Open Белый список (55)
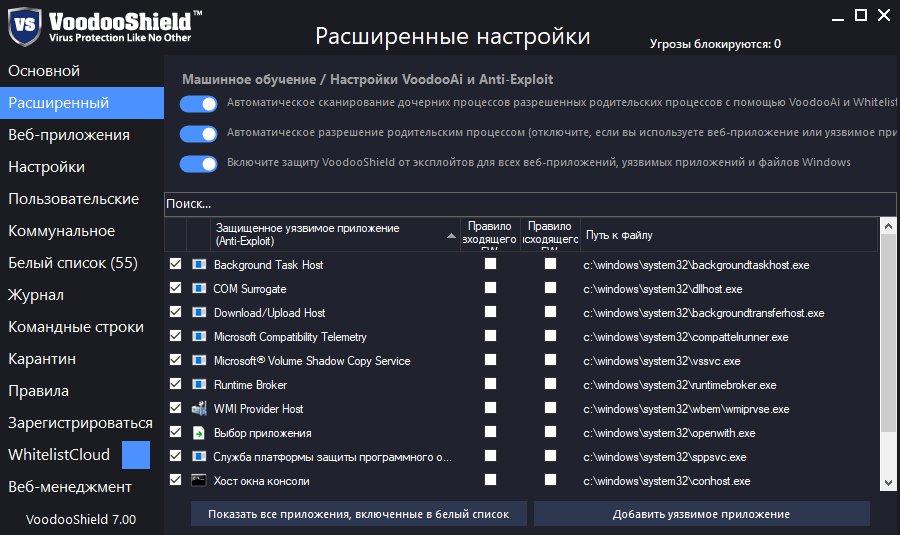The image size is (900, 535). pyautogui.click(x=82, y=263)
